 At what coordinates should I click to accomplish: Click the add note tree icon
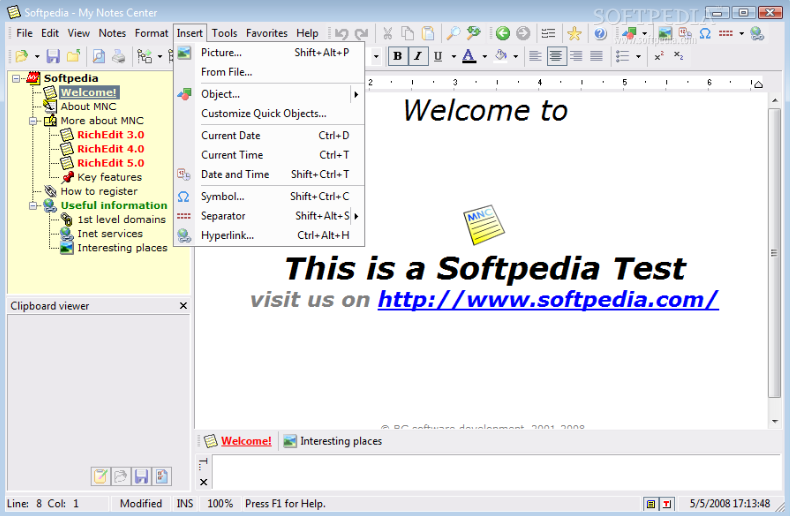(x=145, y=56)
